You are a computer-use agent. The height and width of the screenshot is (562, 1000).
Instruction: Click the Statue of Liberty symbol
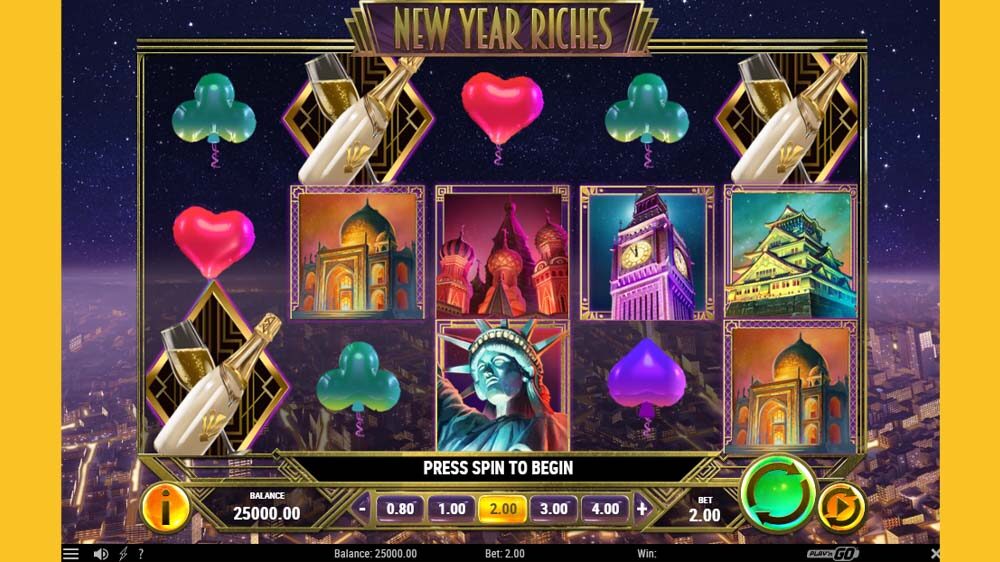(503, 386)
